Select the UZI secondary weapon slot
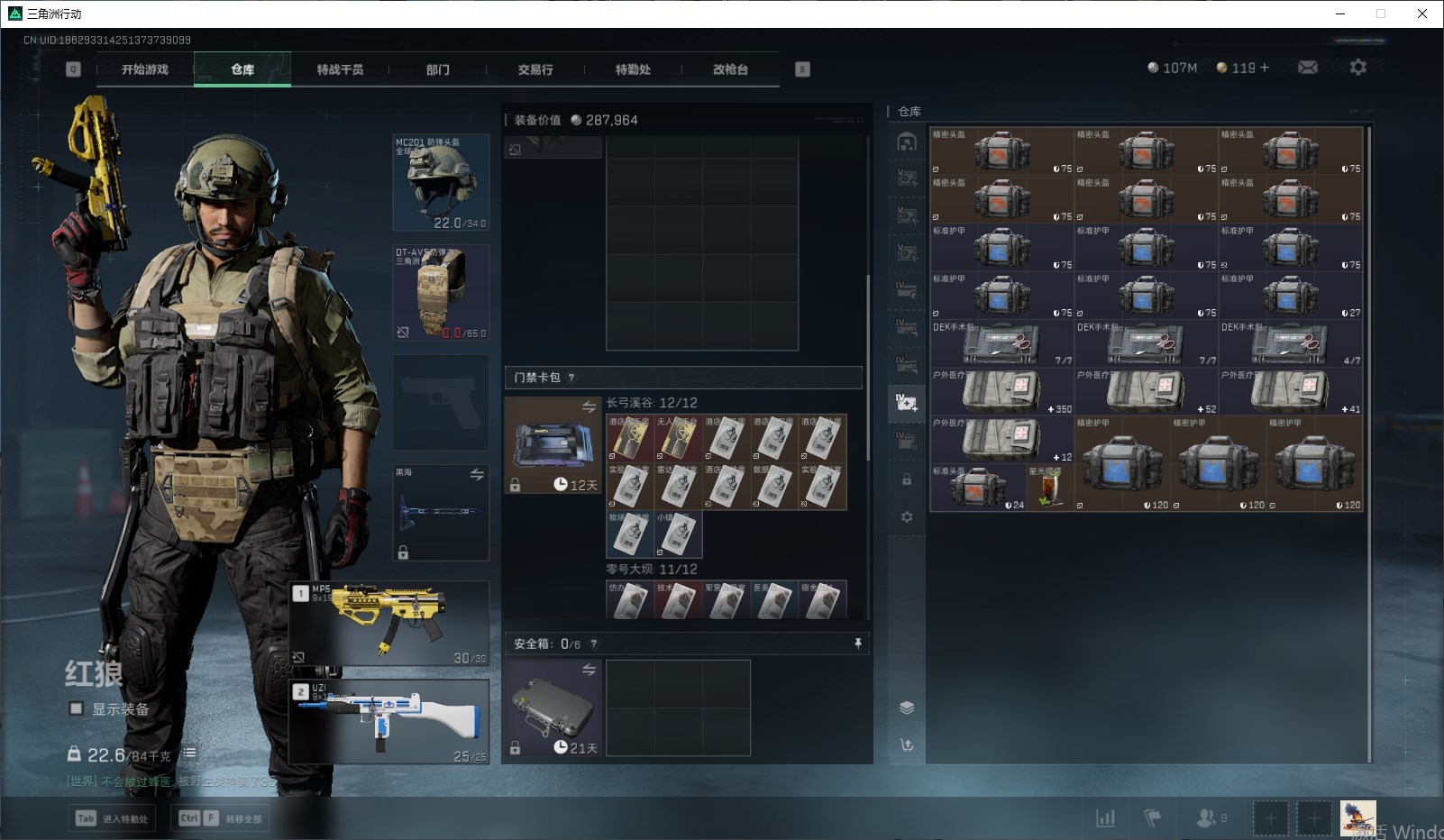1444x840 pixels. click(x=389, y=722)
